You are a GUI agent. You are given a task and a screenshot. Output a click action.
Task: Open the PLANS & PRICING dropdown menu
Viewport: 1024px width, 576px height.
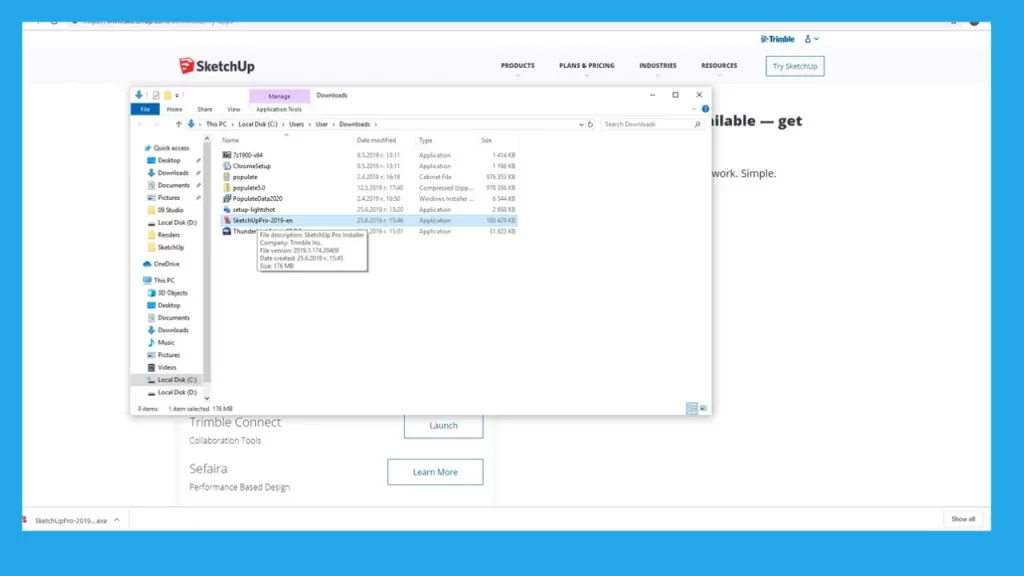[586, 66]
